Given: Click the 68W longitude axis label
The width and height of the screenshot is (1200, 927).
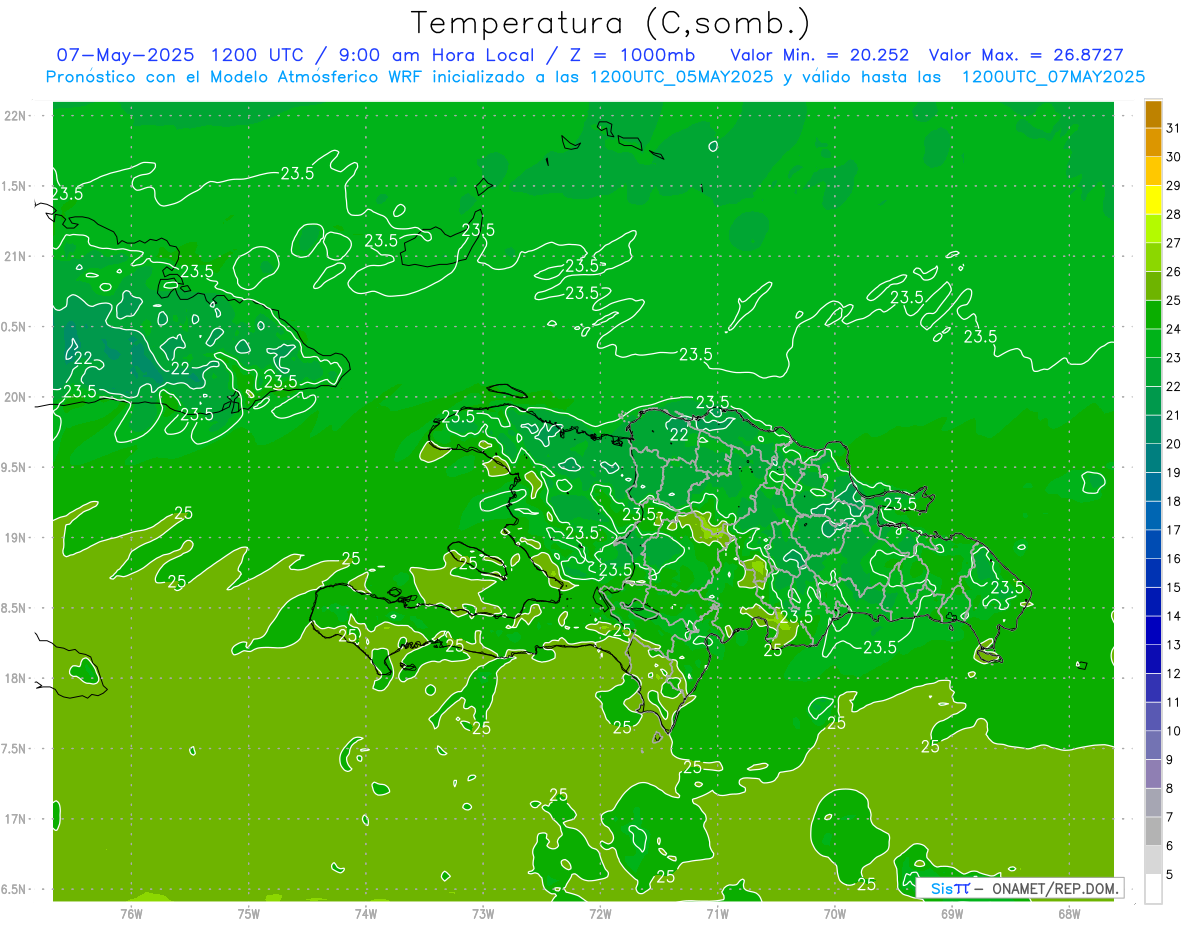Looking at the screenshot, I should point(1069,914).
